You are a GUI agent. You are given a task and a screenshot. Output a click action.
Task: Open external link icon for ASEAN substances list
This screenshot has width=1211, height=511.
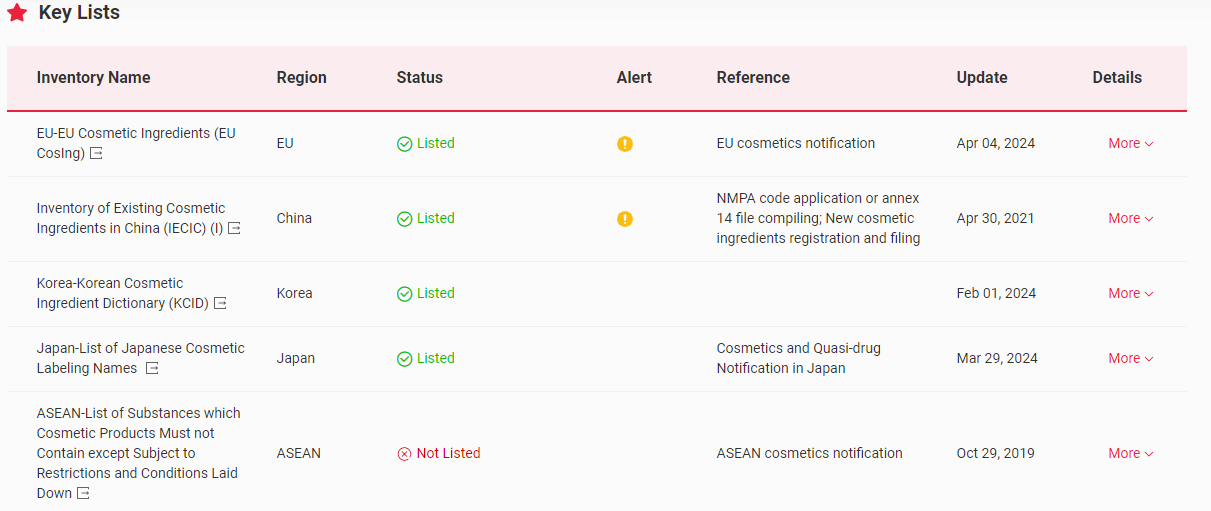[x=83, y=494]
